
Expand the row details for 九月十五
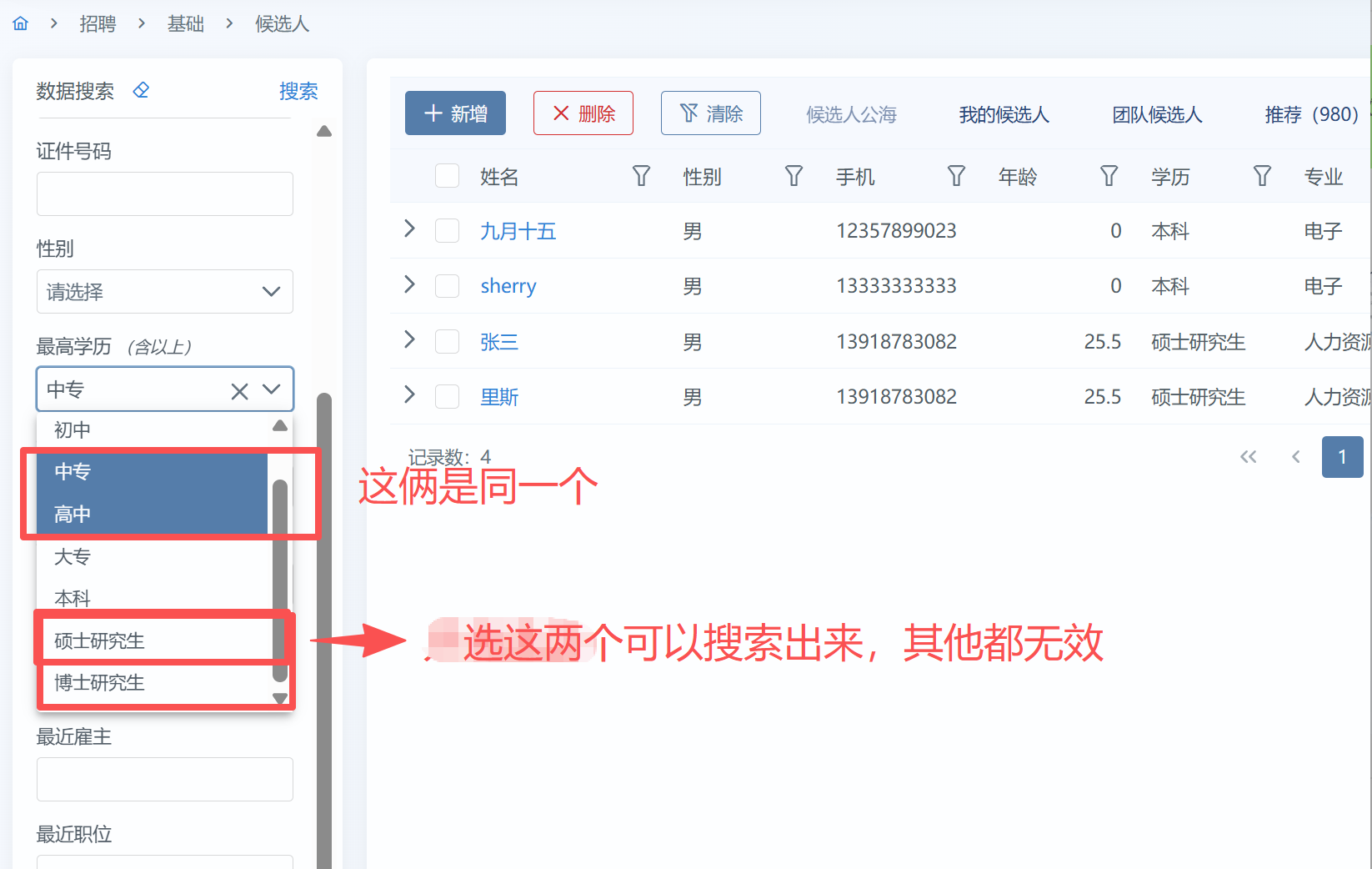[409, 229]
